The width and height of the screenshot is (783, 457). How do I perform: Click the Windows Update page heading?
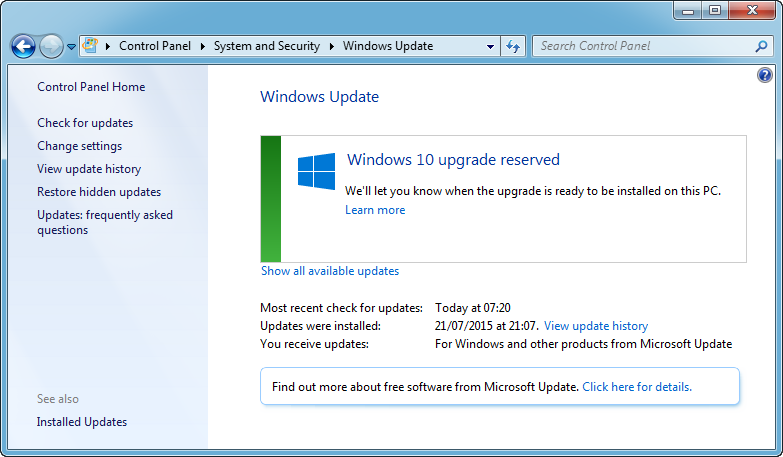pos(320,96)
